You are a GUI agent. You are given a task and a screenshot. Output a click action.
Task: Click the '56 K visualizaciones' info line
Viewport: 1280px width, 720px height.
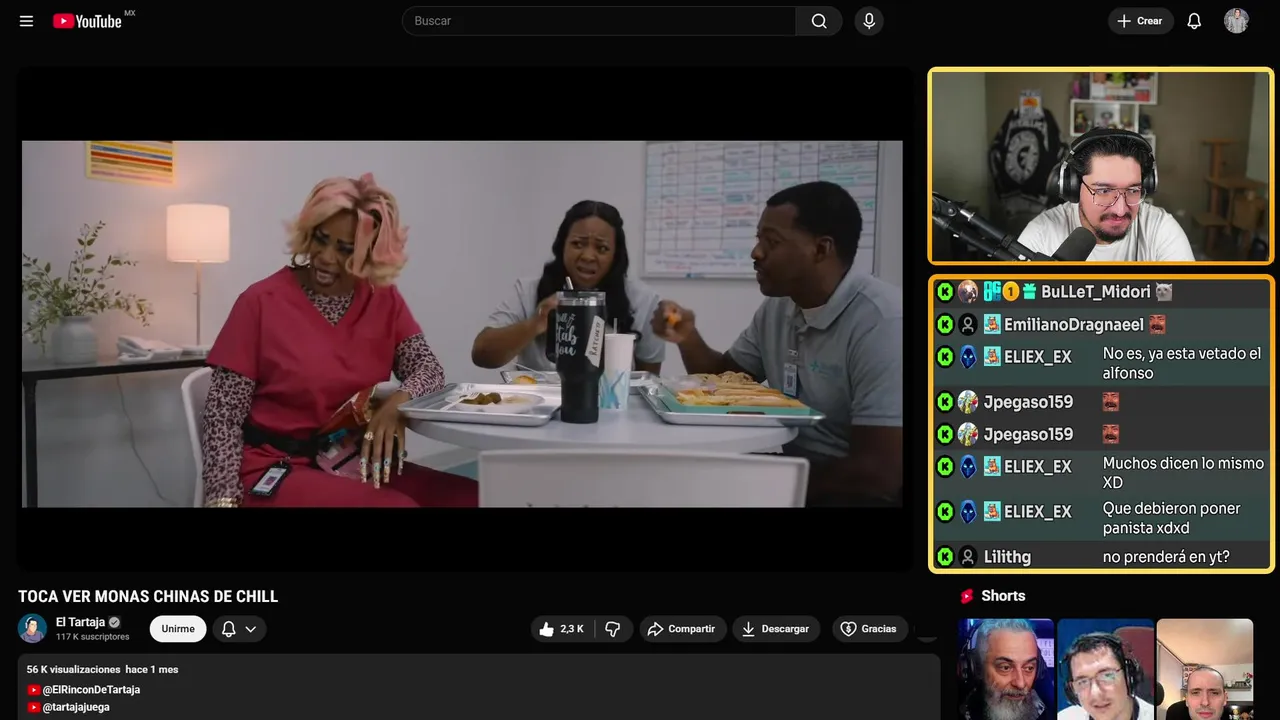tap(102, 669)
